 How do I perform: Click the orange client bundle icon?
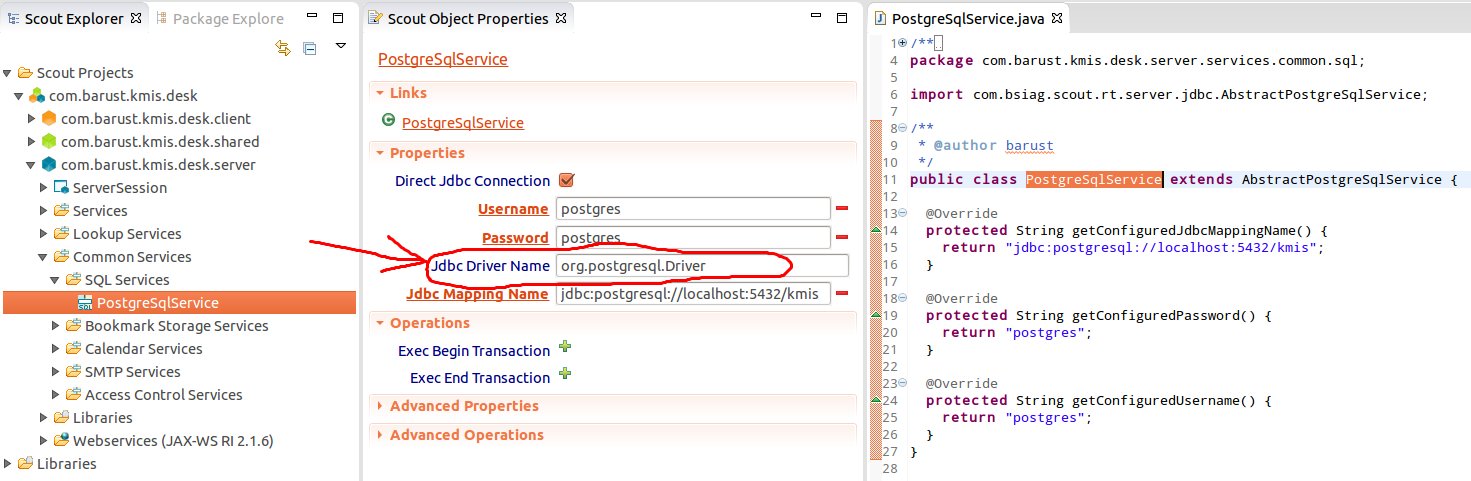click(49, 118)
